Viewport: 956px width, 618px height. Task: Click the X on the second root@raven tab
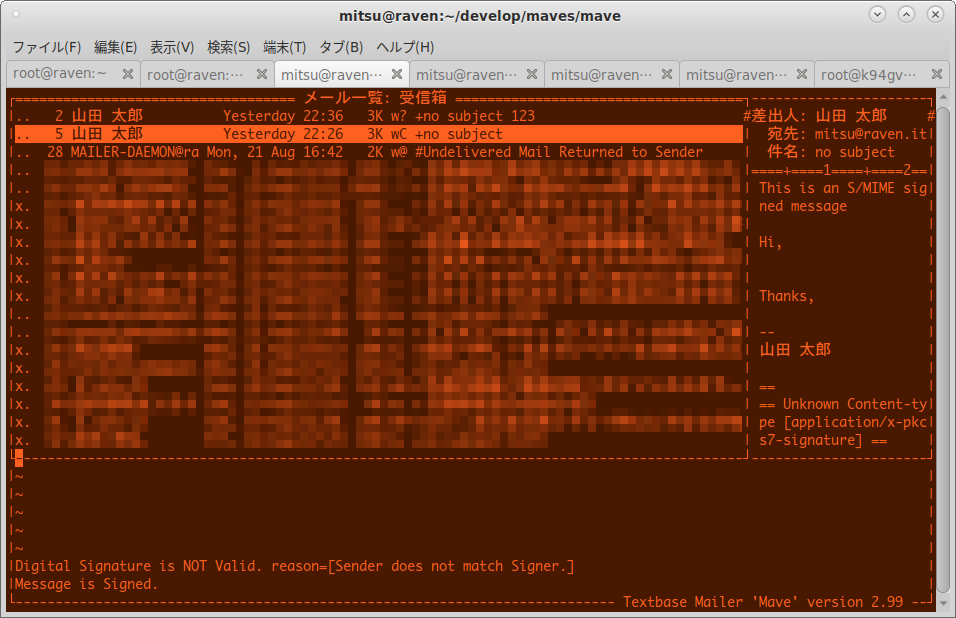[x=262, y=74]
